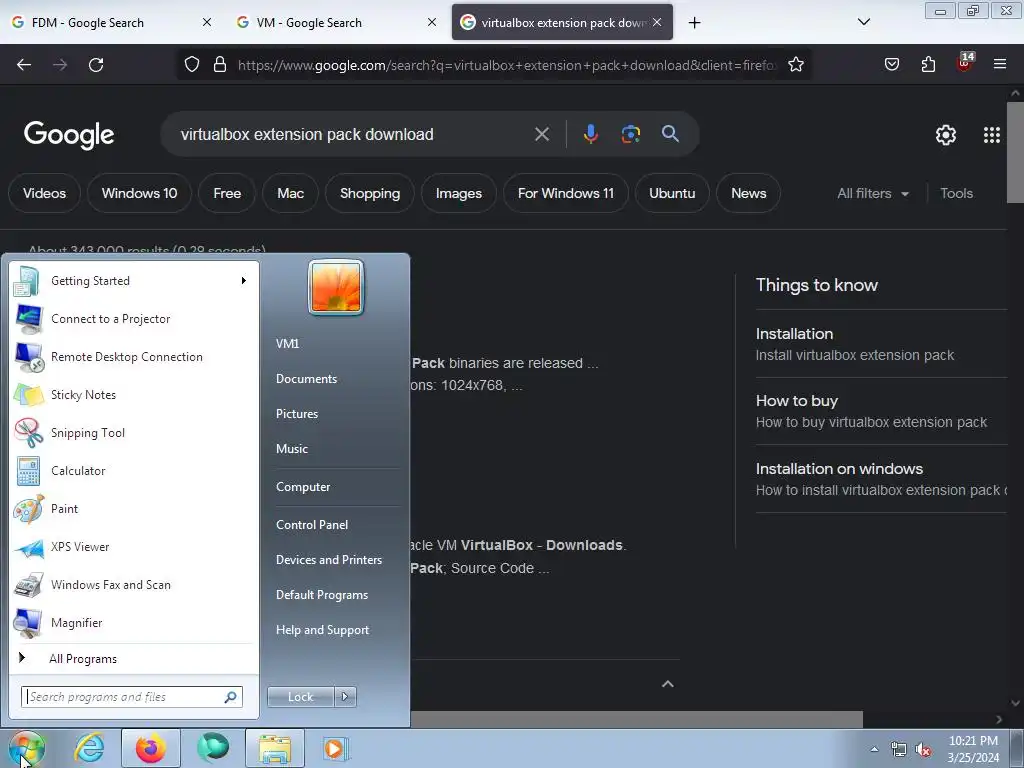Clear the Google search box with X

[542, 135]
